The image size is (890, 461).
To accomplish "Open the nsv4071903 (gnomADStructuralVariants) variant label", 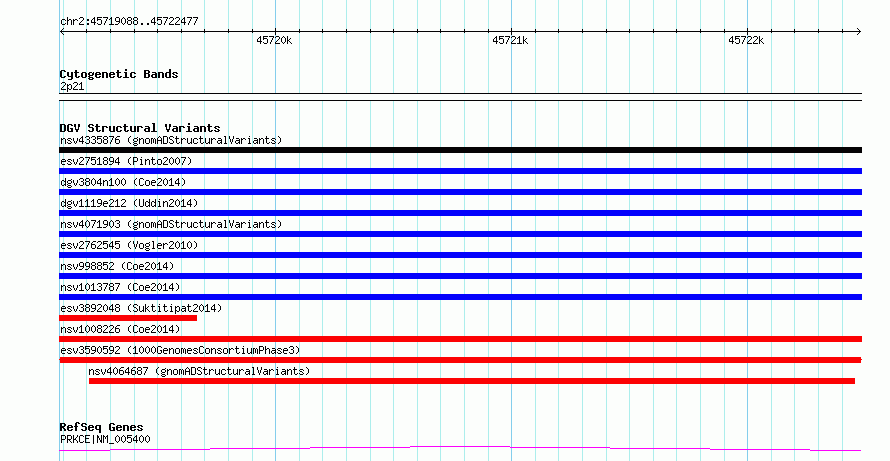I will pyautogui.click(x=171, y=224).
